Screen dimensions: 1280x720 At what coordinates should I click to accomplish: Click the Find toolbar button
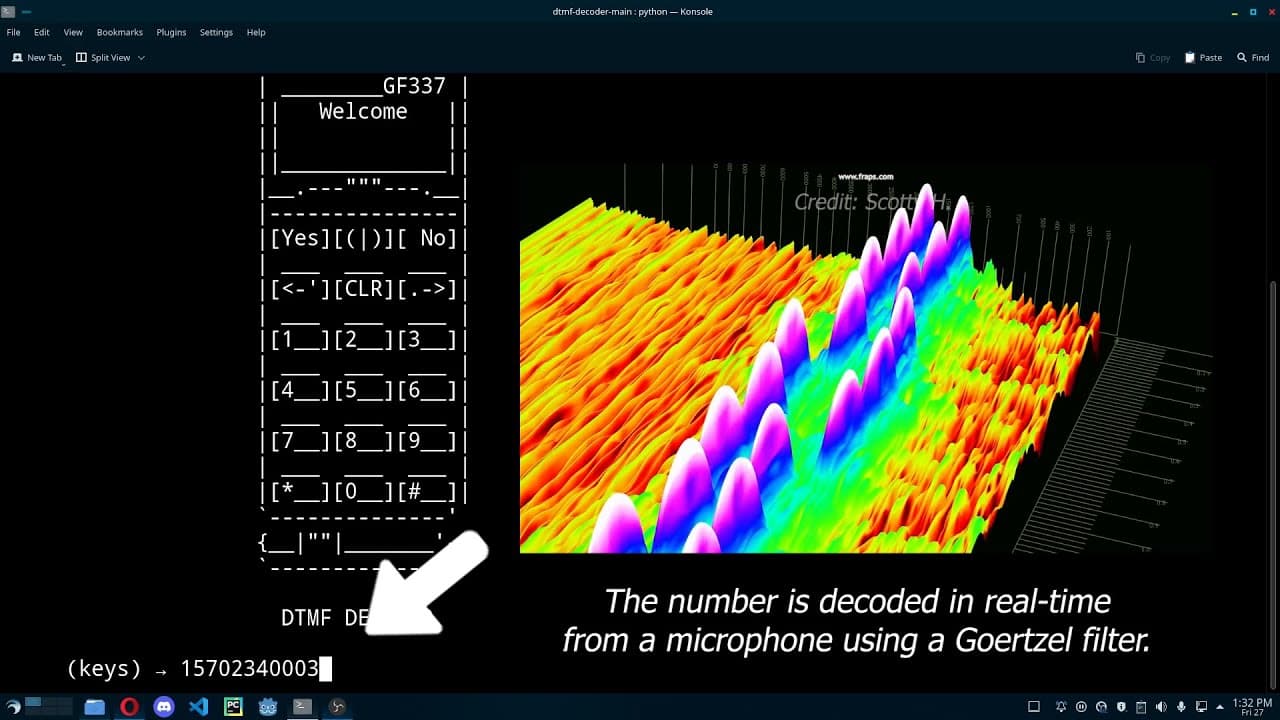coord(1254,58)
